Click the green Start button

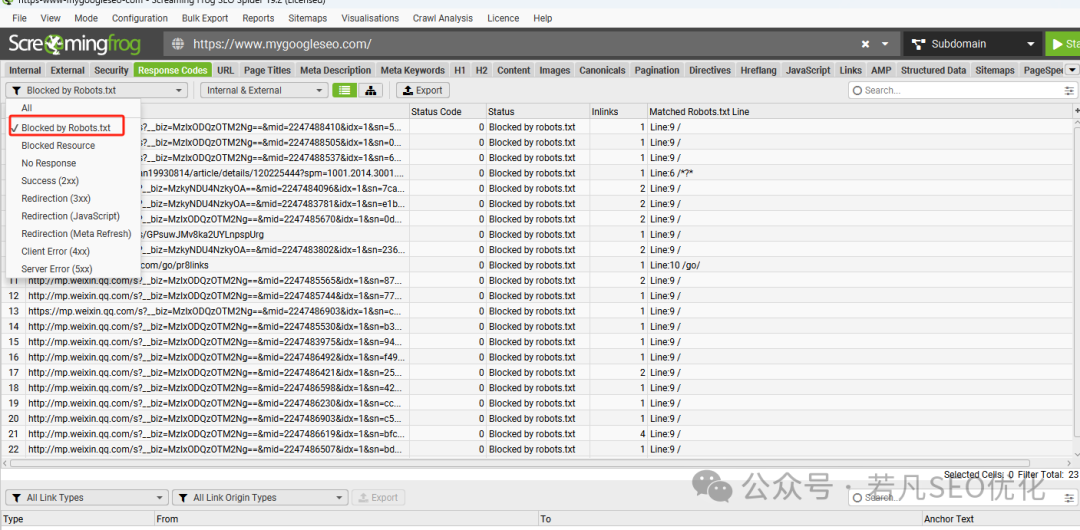tap(1063, 44)
